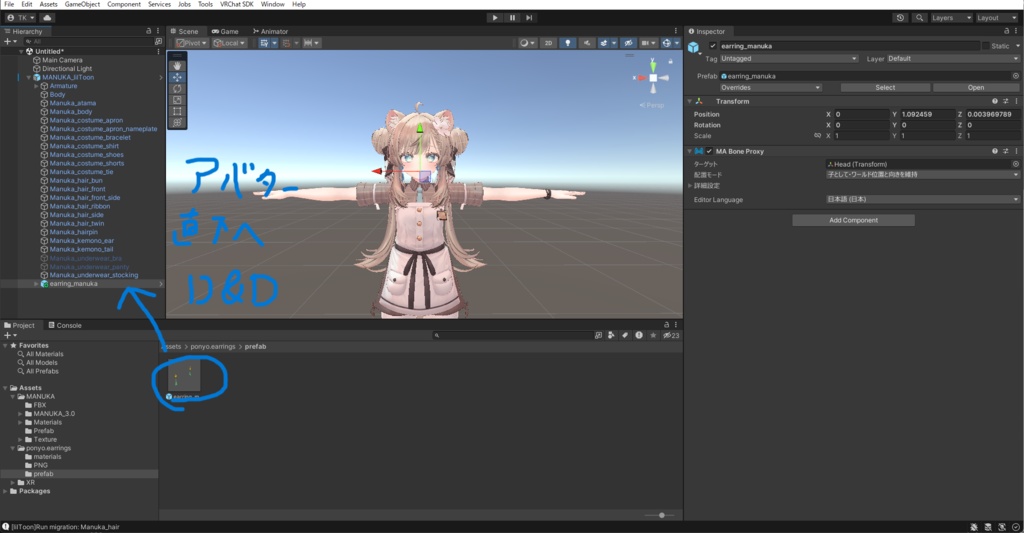Open Project search by label icon
This screenshot has width=1024, height=533.
pyautogui.click(x=625, y=335)
